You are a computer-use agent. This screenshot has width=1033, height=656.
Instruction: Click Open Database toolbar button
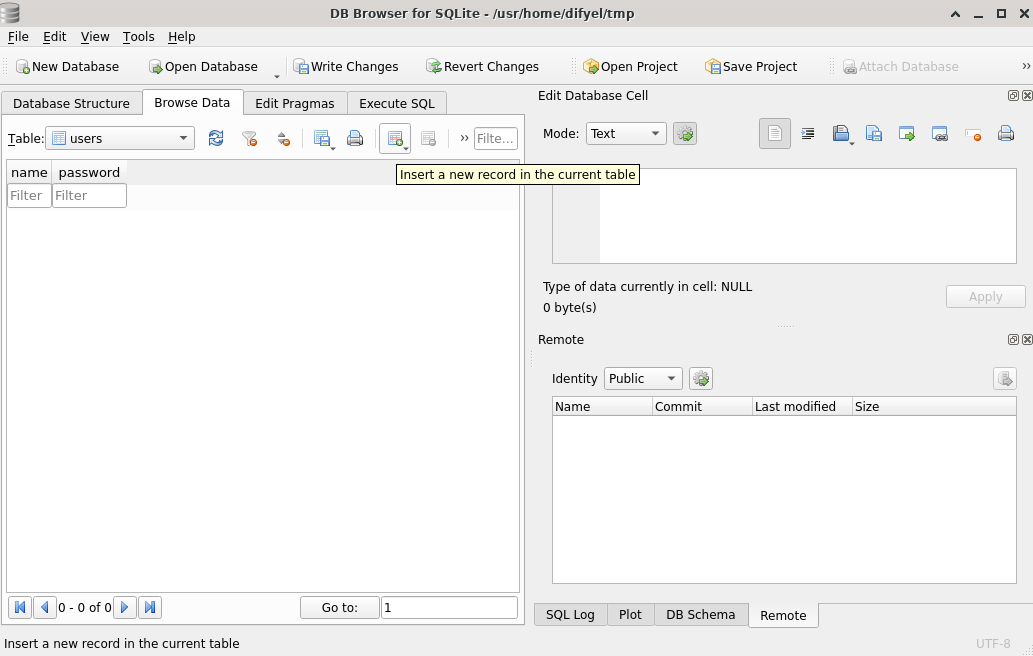[203, 67]
